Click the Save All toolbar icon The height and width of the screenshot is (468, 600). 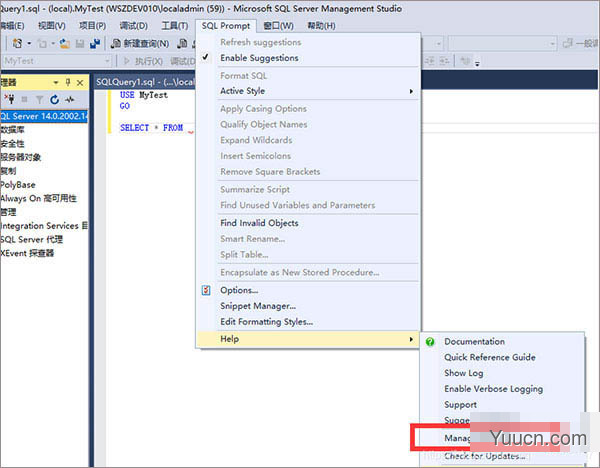pyautogui.click(x=95, y=44)
